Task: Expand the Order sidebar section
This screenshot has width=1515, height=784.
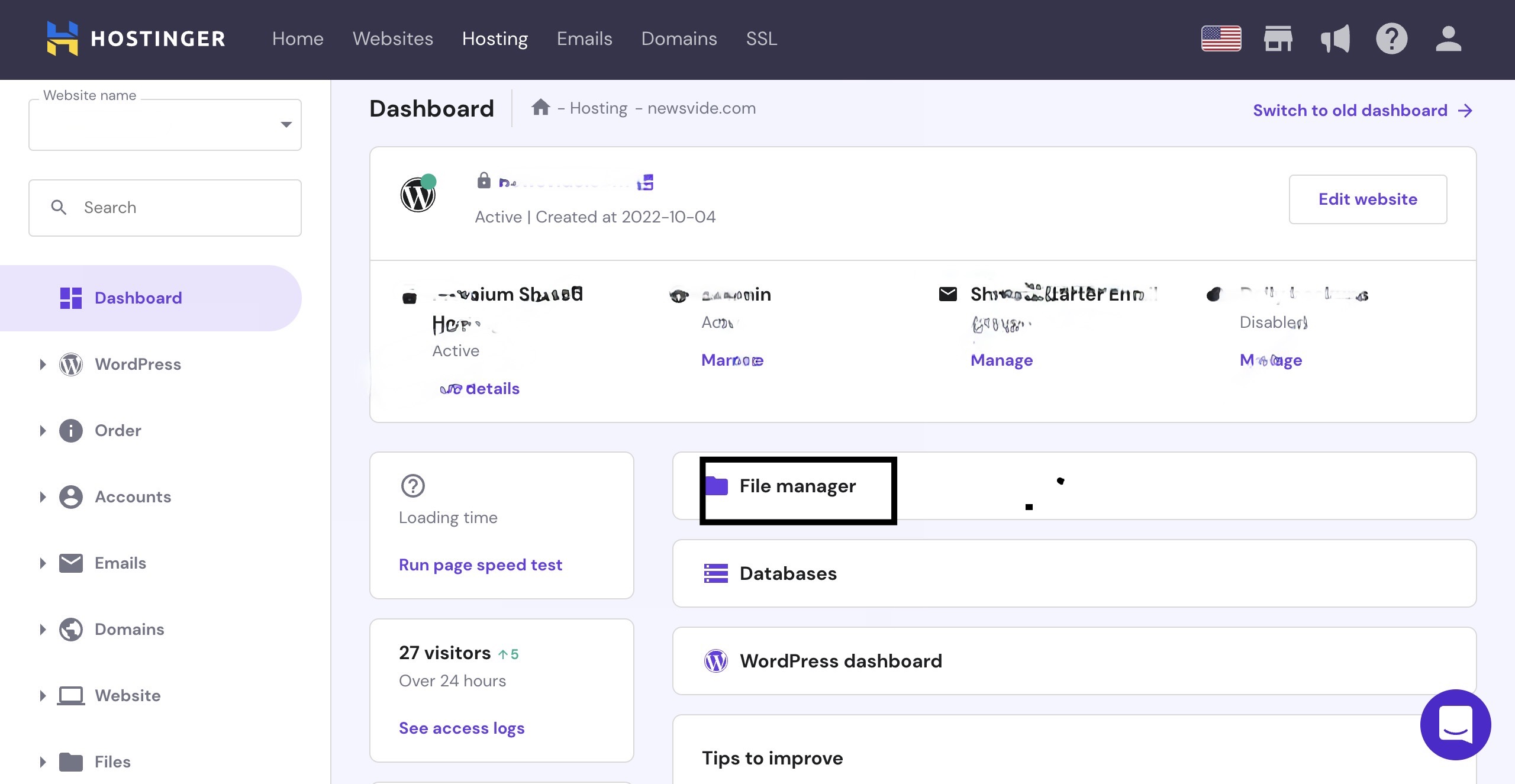Action: [x=43, y=431]
